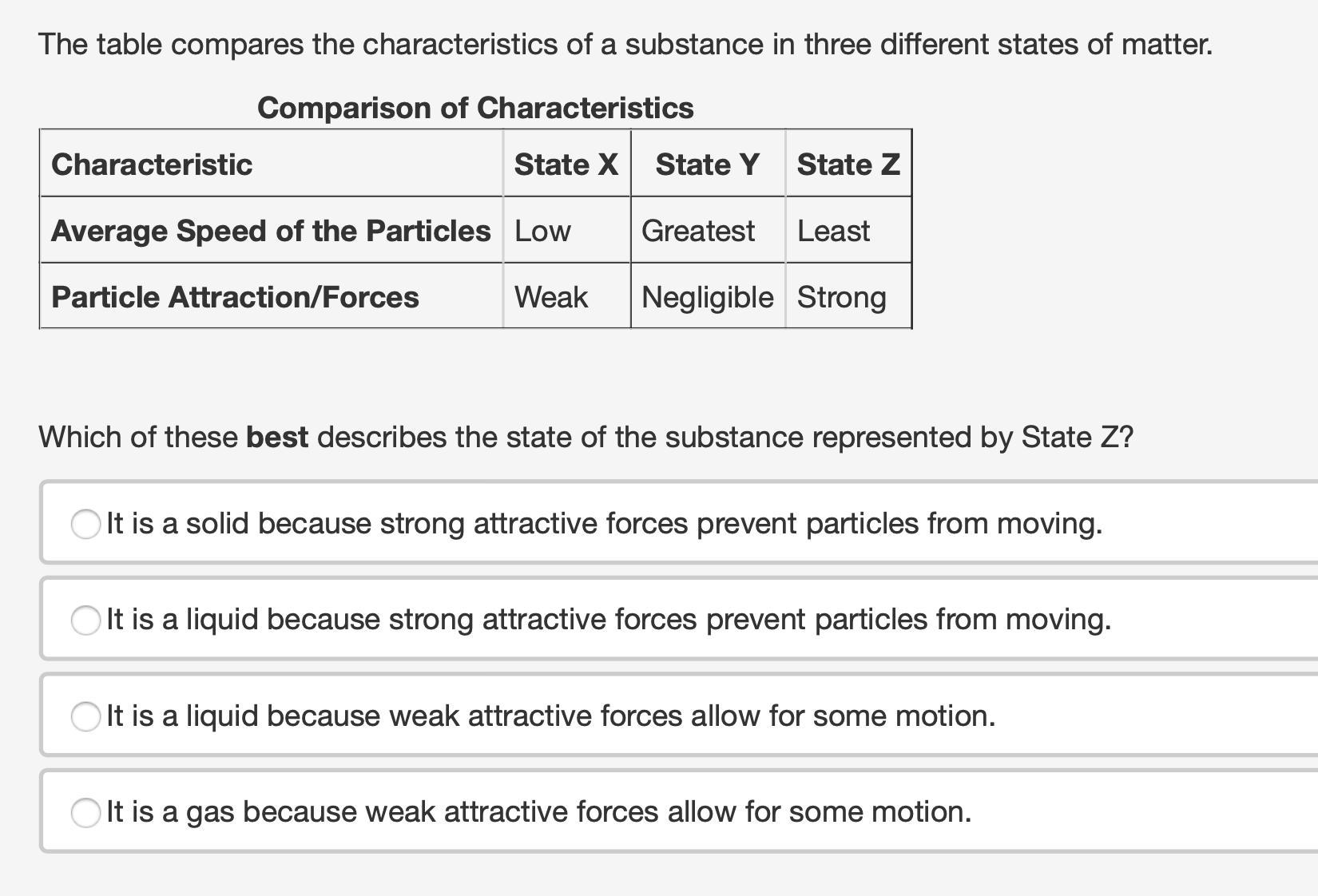Click the 'State X' column header
Screen dimensions: 1318x896
pos(566,165)
